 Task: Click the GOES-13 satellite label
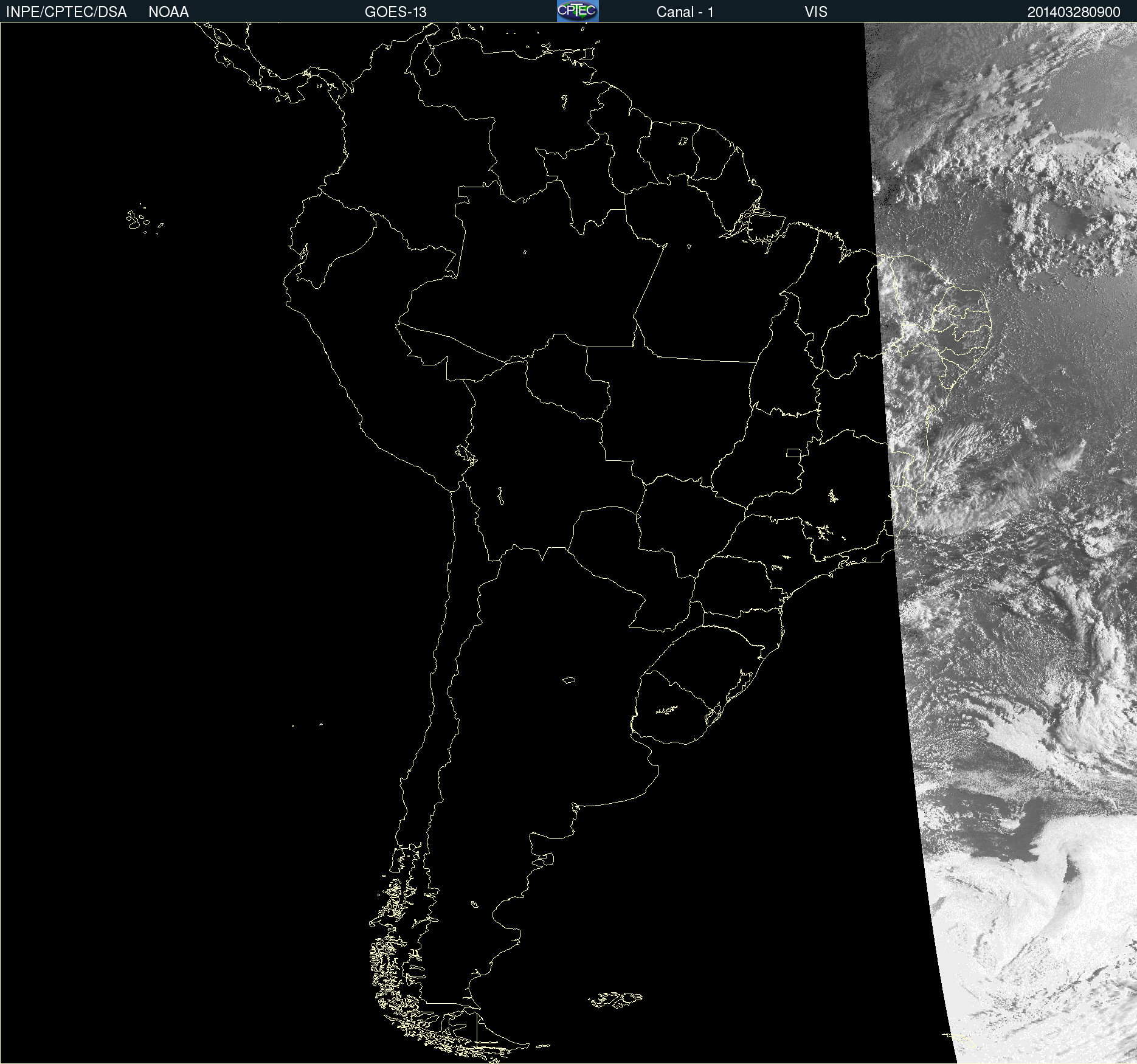pyautogui.click(x=395, y=12)
